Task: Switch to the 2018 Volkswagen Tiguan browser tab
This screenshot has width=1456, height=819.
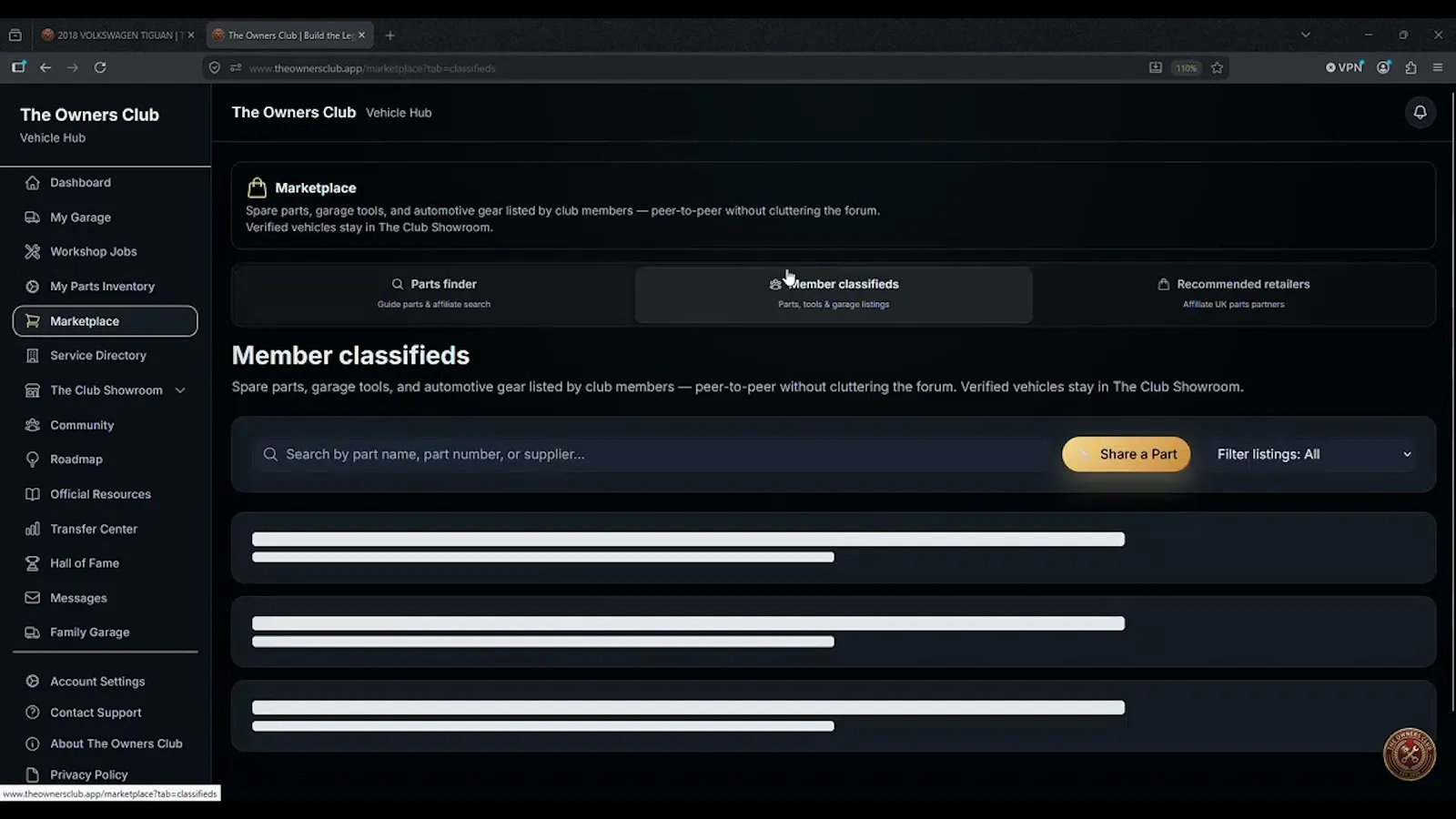Action: 117,35
